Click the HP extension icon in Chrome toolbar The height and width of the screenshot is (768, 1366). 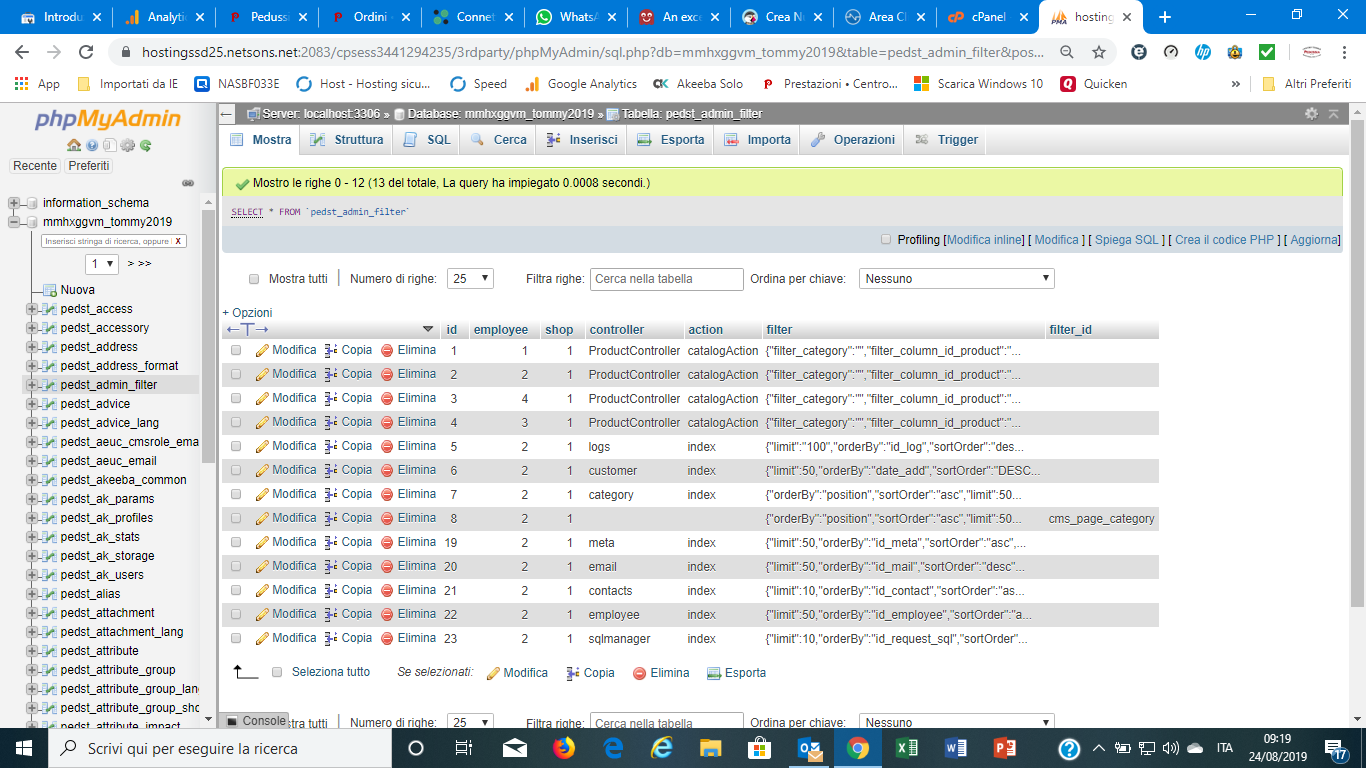[1203, 52]
